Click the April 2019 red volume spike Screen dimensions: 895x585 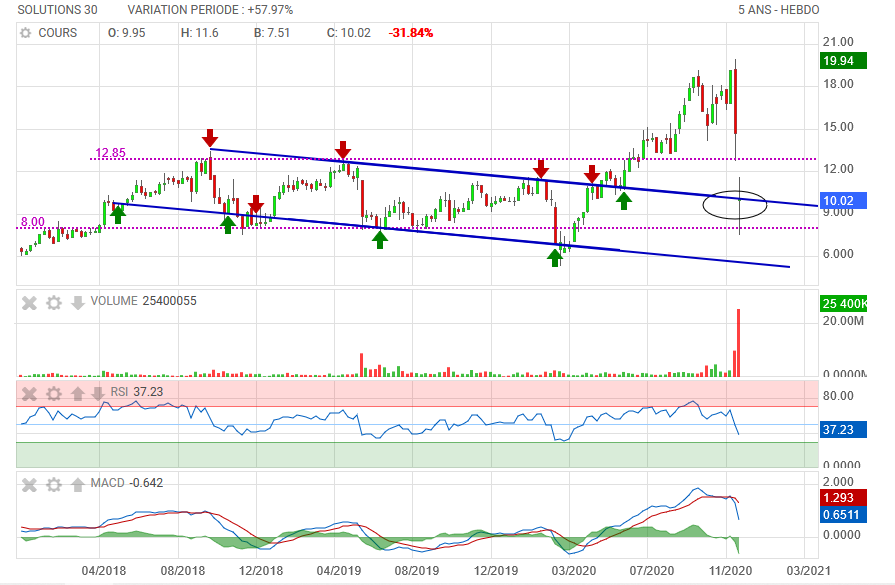pyautogui.click(x=361, y=365)
